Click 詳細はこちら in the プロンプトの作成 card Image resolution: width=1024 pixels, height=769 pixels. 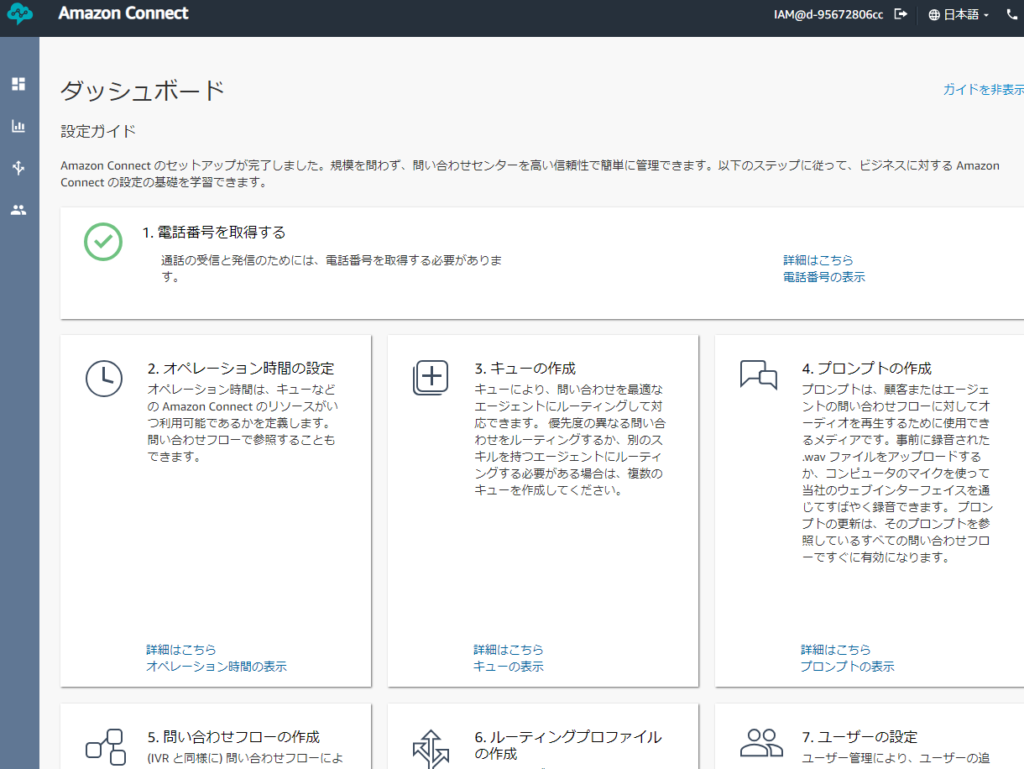click(836, 650)
